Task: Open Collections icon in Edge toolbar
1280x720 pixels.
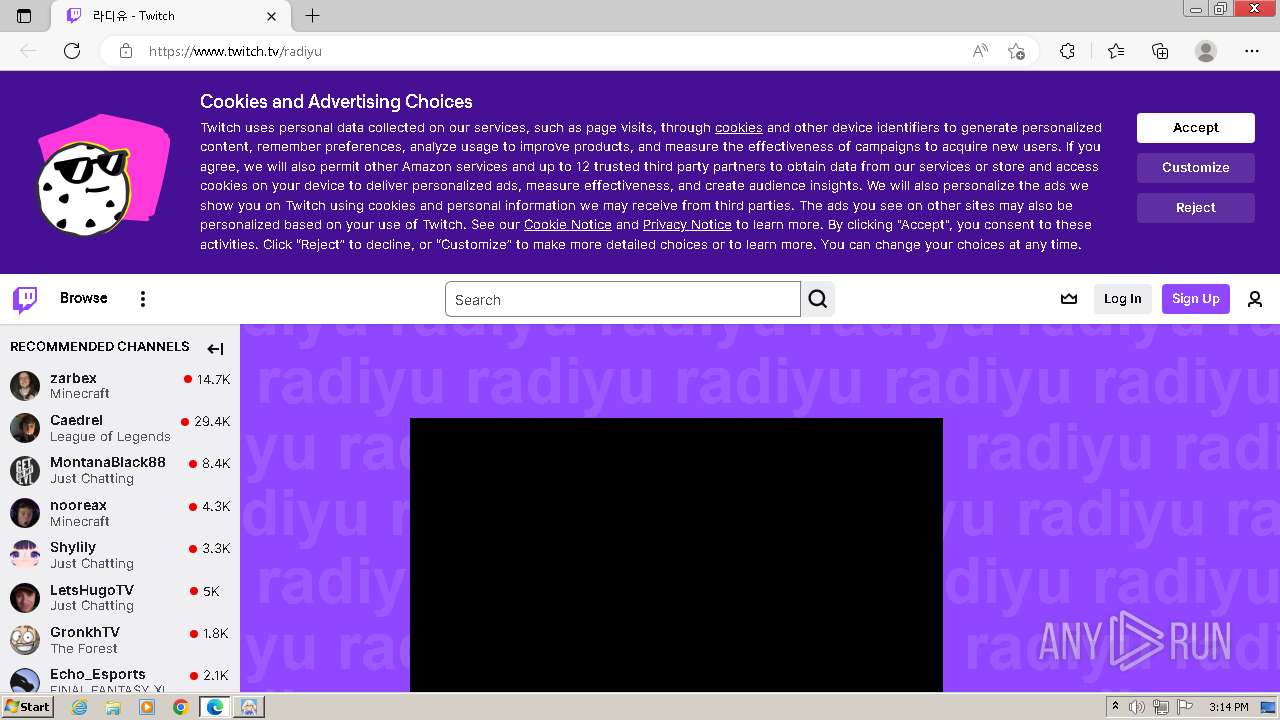Action: 1160,51
